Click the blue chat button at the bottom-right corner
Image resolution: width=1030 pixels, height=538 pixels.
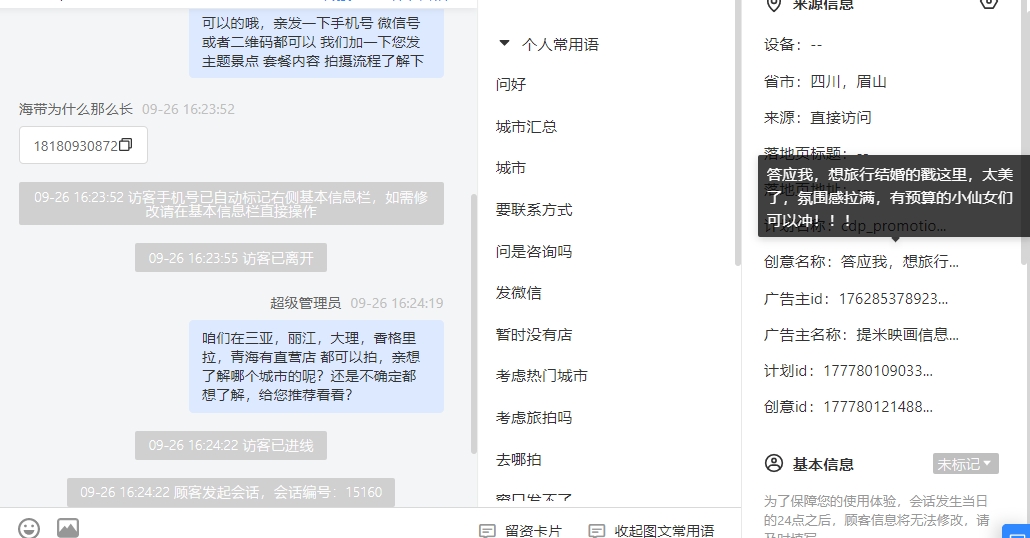tap(1016, 531)
